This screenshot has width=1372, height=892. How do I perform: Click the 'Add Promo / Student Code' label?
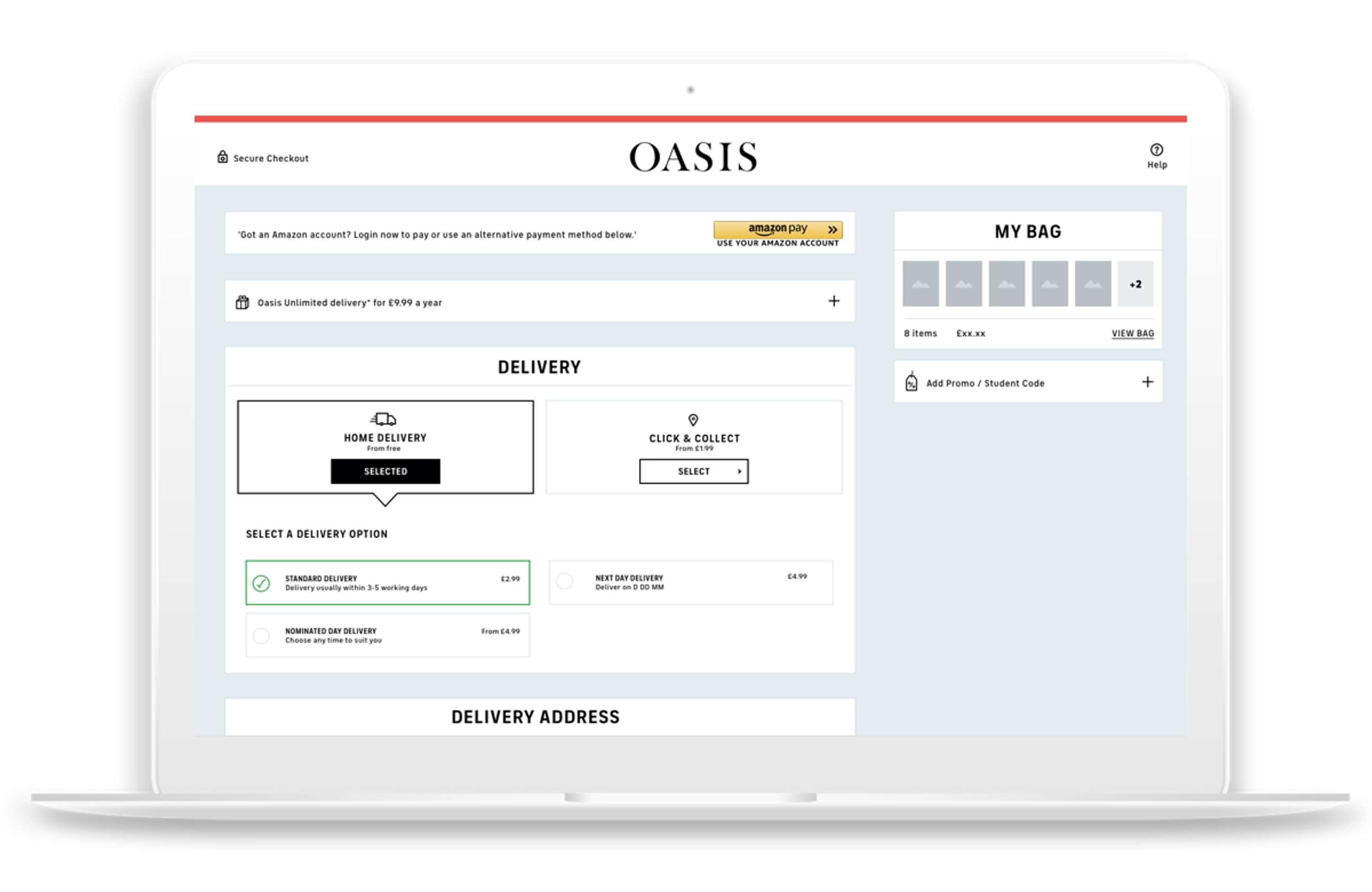tap(985, 383)
